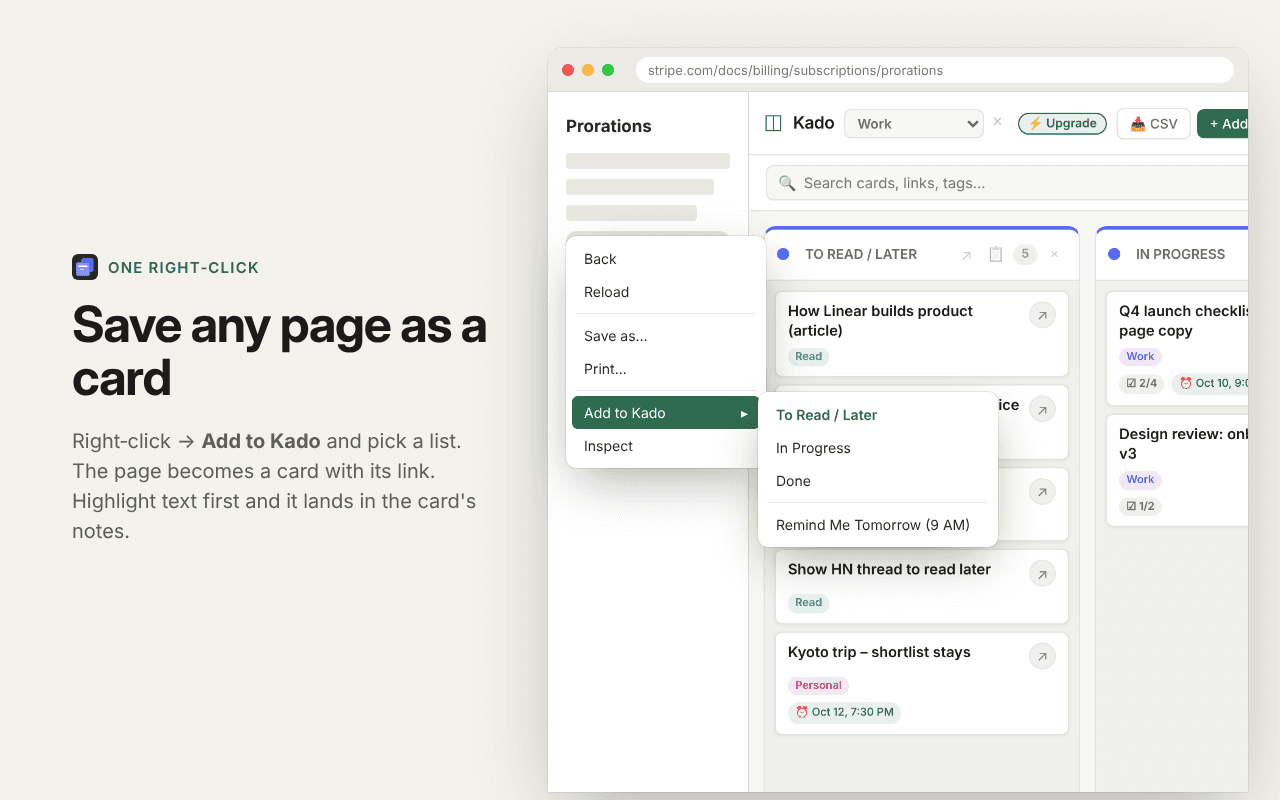Screen dimensions: 1280x800
Task: Open link arrow on Show HN thread card
Action: tap(1042, 573)
